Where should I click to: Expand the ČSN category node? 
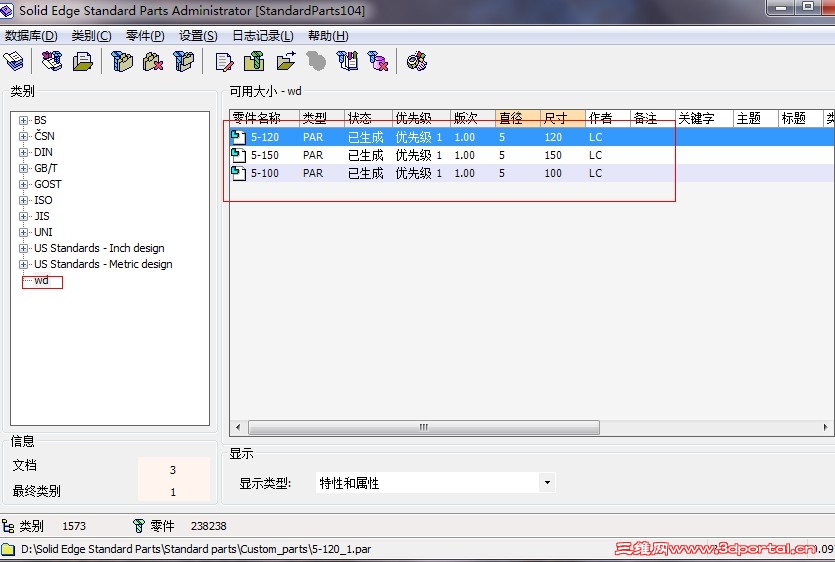point(23,136)
